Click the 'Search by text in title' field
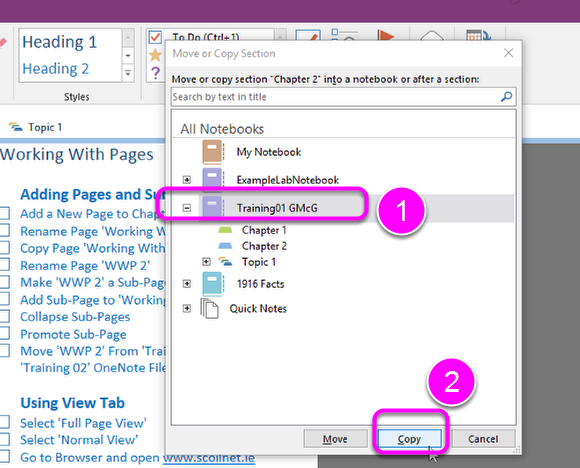The width and height of the screenshot is (580, 468). (x=335, y=97)
